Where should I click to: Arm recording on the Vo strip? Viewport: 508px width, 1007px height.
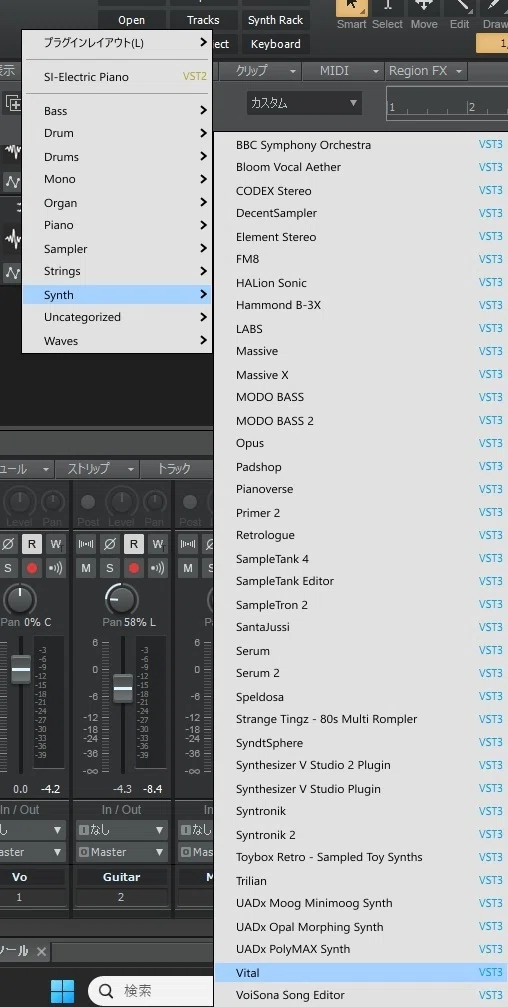(x=32, y=568)
